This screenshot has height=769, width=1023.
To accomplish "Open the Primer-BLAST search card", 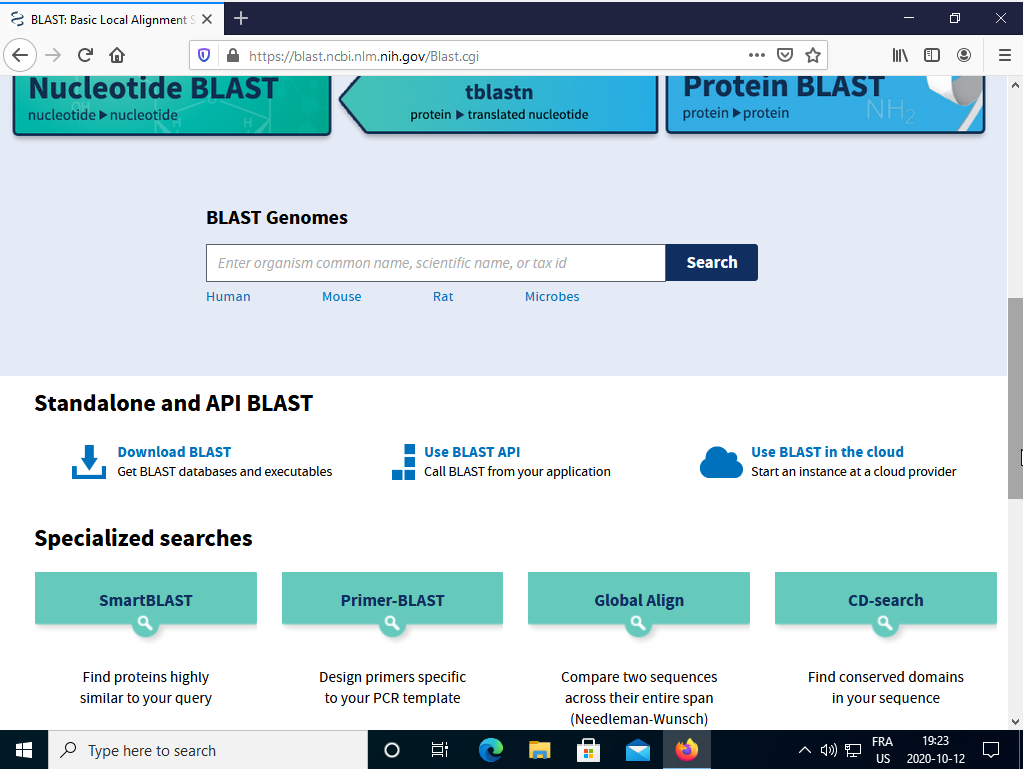I will (392, 599).
